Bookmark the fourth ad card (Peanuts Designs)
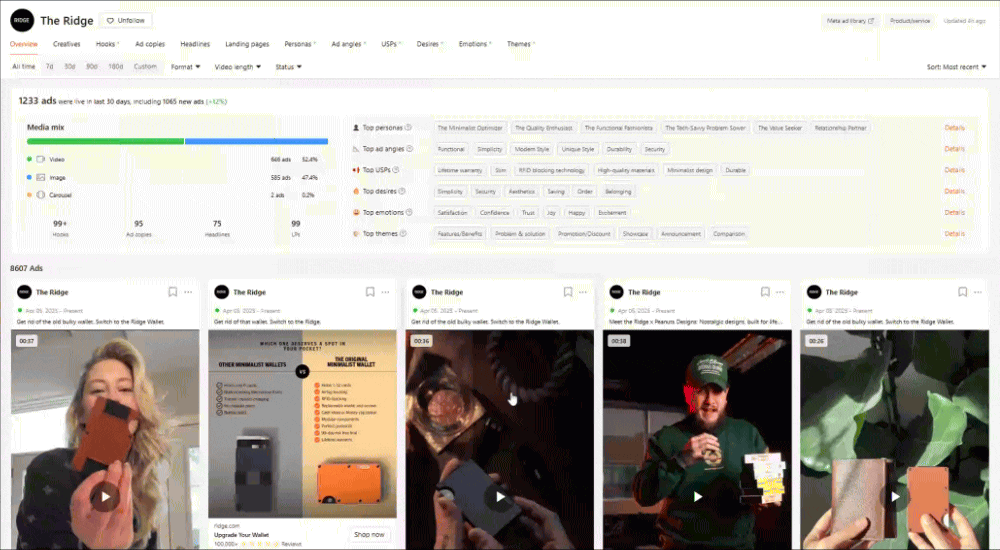 point(765,292)
